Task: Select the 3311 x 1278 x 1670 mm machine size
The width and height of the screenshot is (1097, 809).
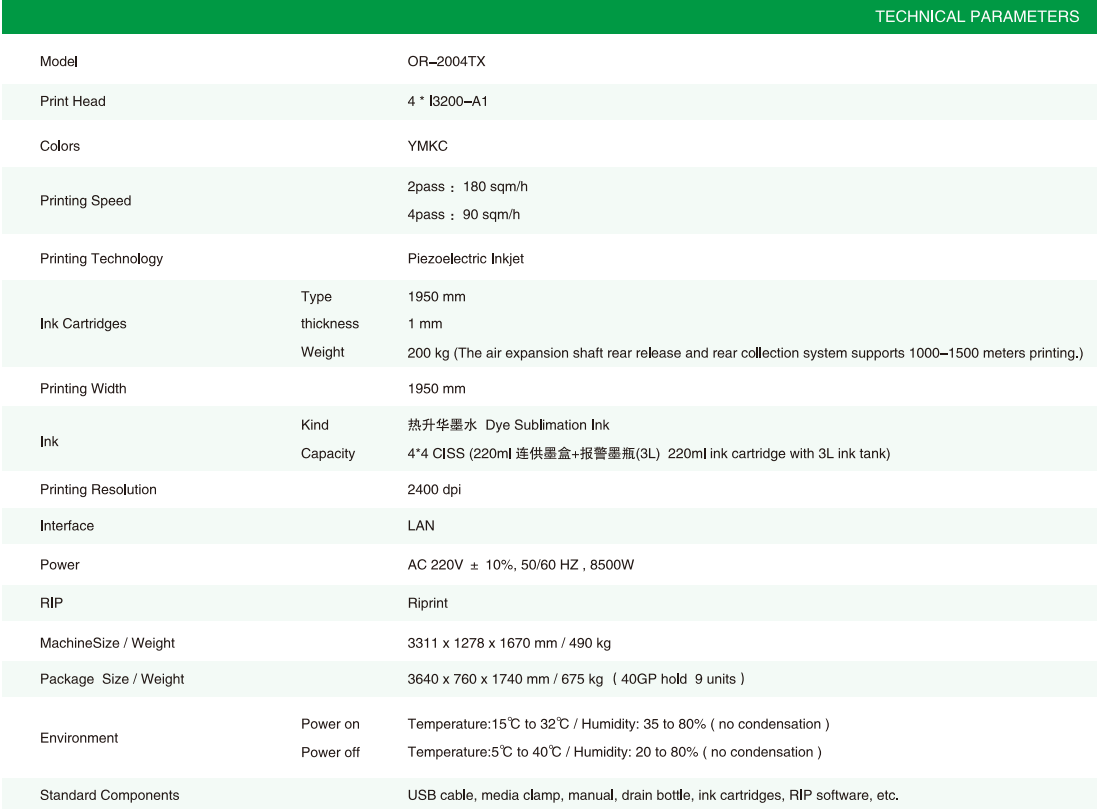Action: 484,643
